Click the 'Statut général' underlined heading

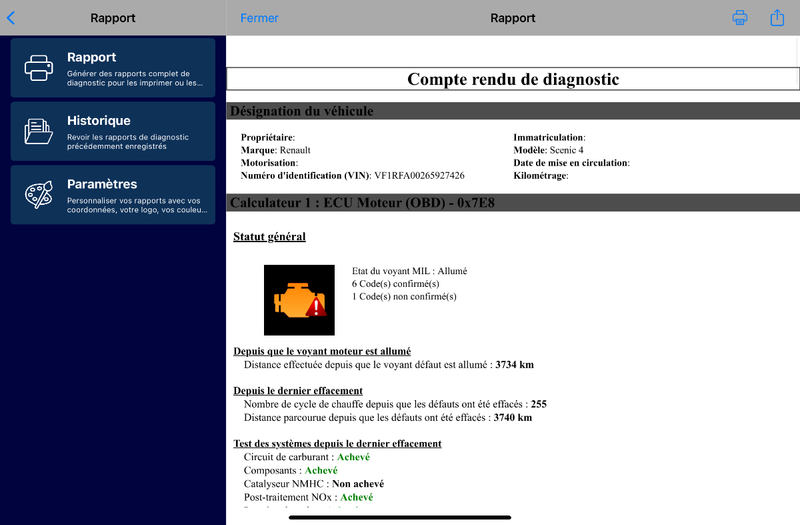(269, 237)
